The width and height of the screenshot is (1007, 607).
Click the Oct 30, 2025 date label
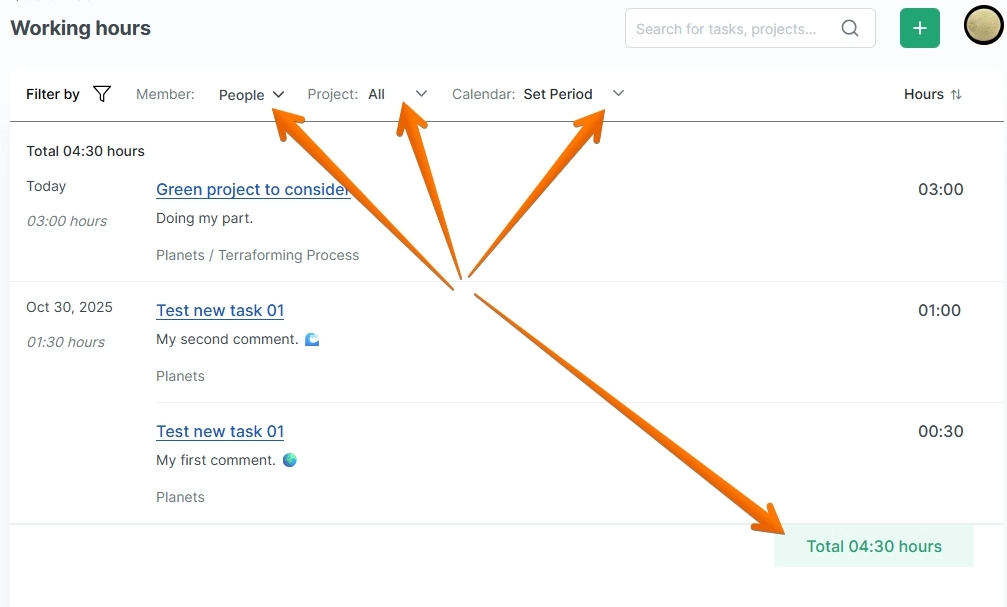pos(69,307)
